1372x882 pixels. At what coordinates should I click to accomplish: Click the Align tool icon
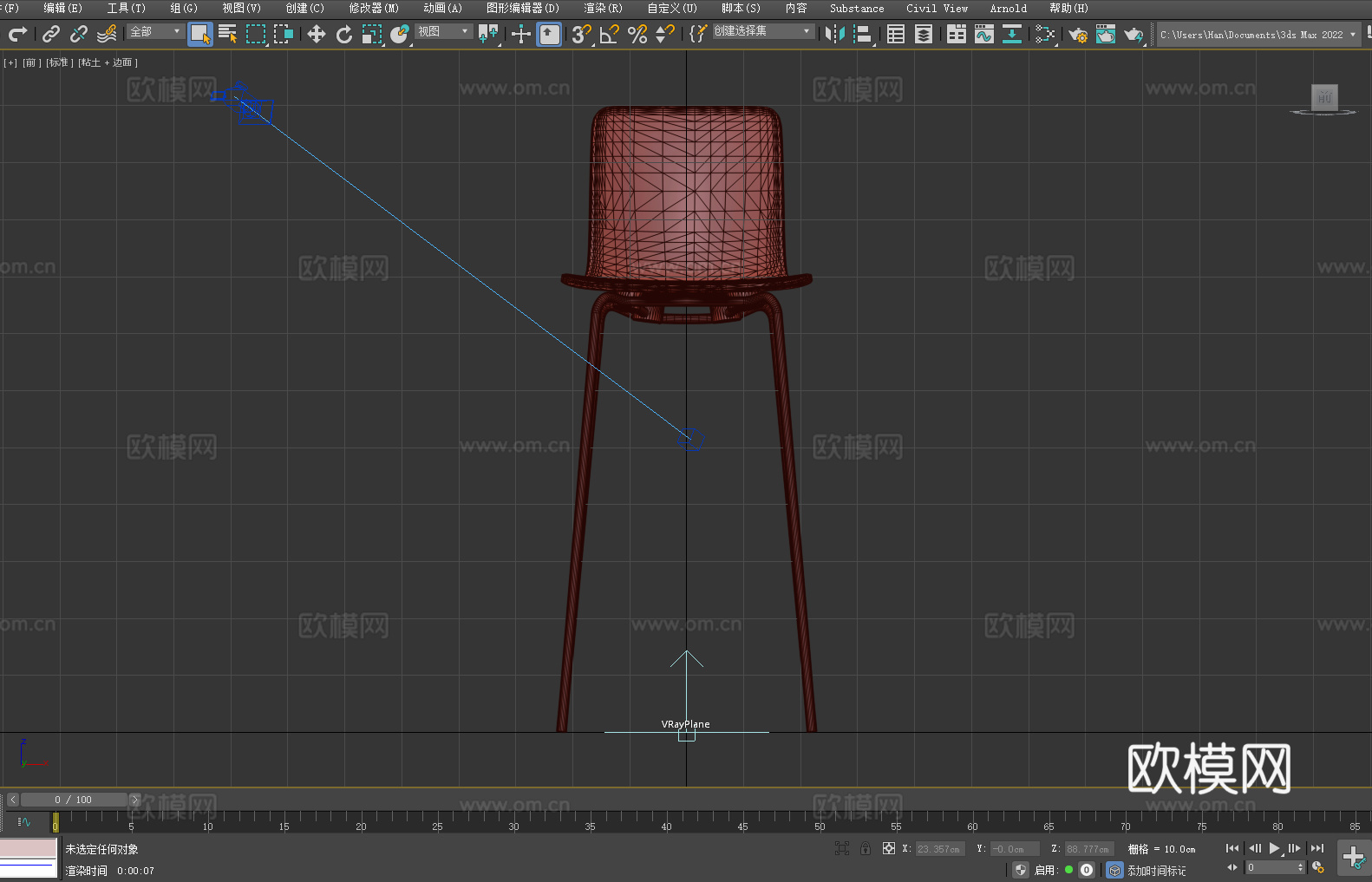coord(863,34)
